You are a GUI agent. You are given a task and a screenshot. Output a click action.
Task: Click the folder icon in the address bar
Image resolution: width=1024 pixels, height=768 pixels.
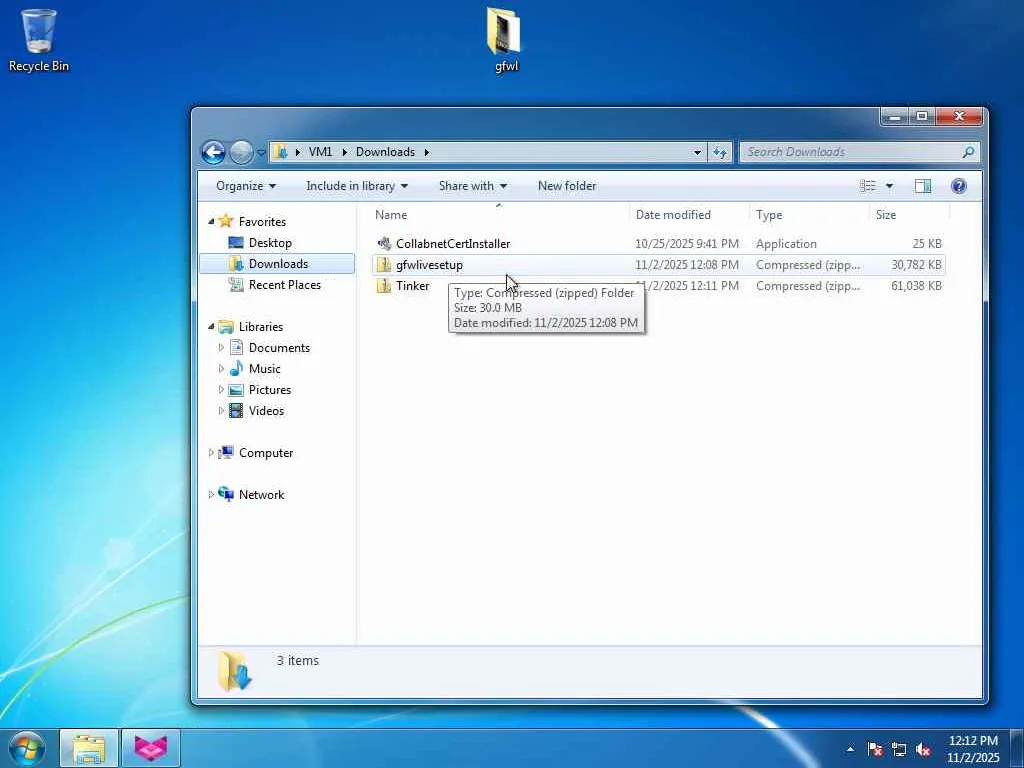coord(281,152)
